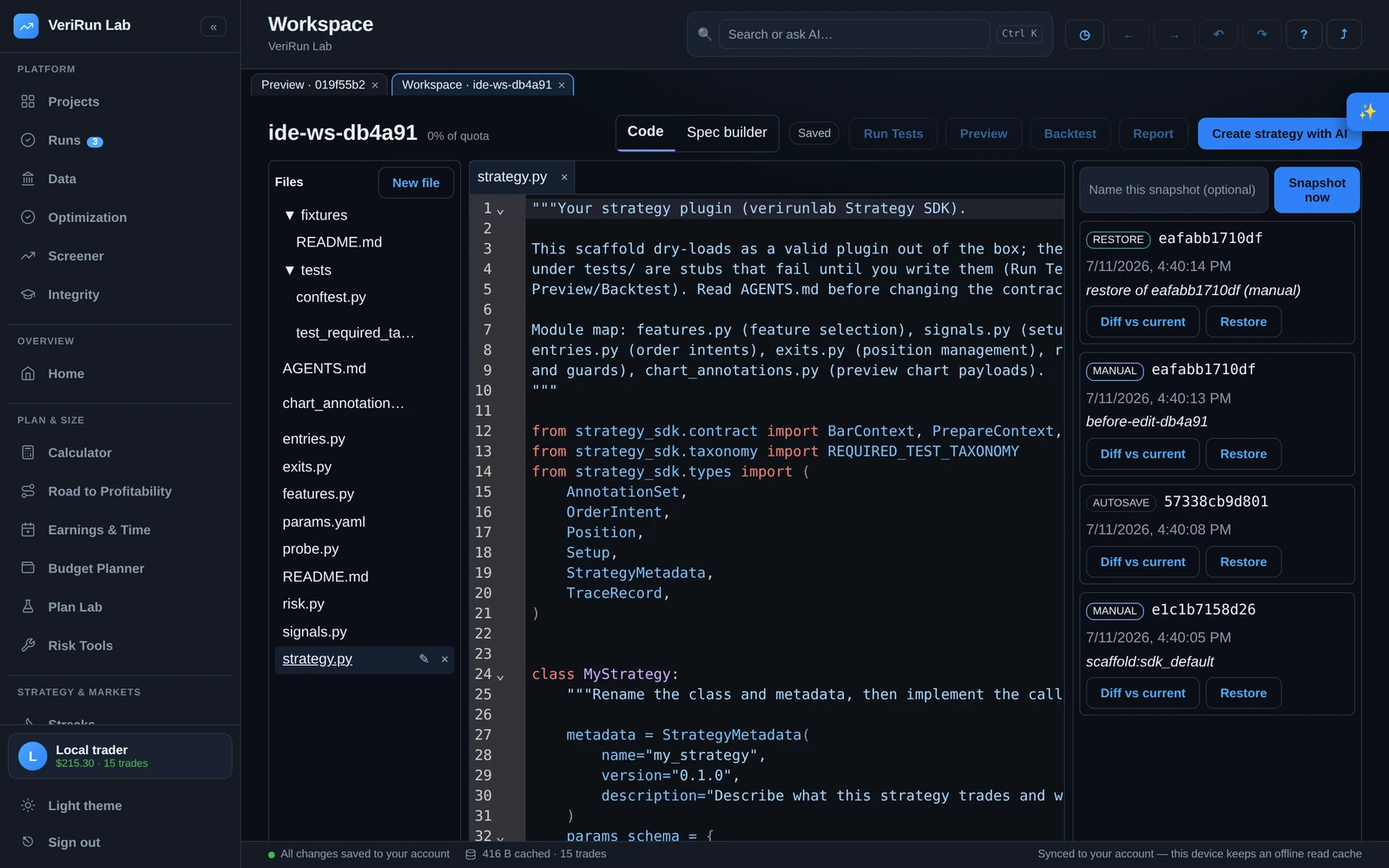This screenshot has height=868, width=1389.
Task: Click the history clock icon in top bar
Action: click(x=1084, y=35)
